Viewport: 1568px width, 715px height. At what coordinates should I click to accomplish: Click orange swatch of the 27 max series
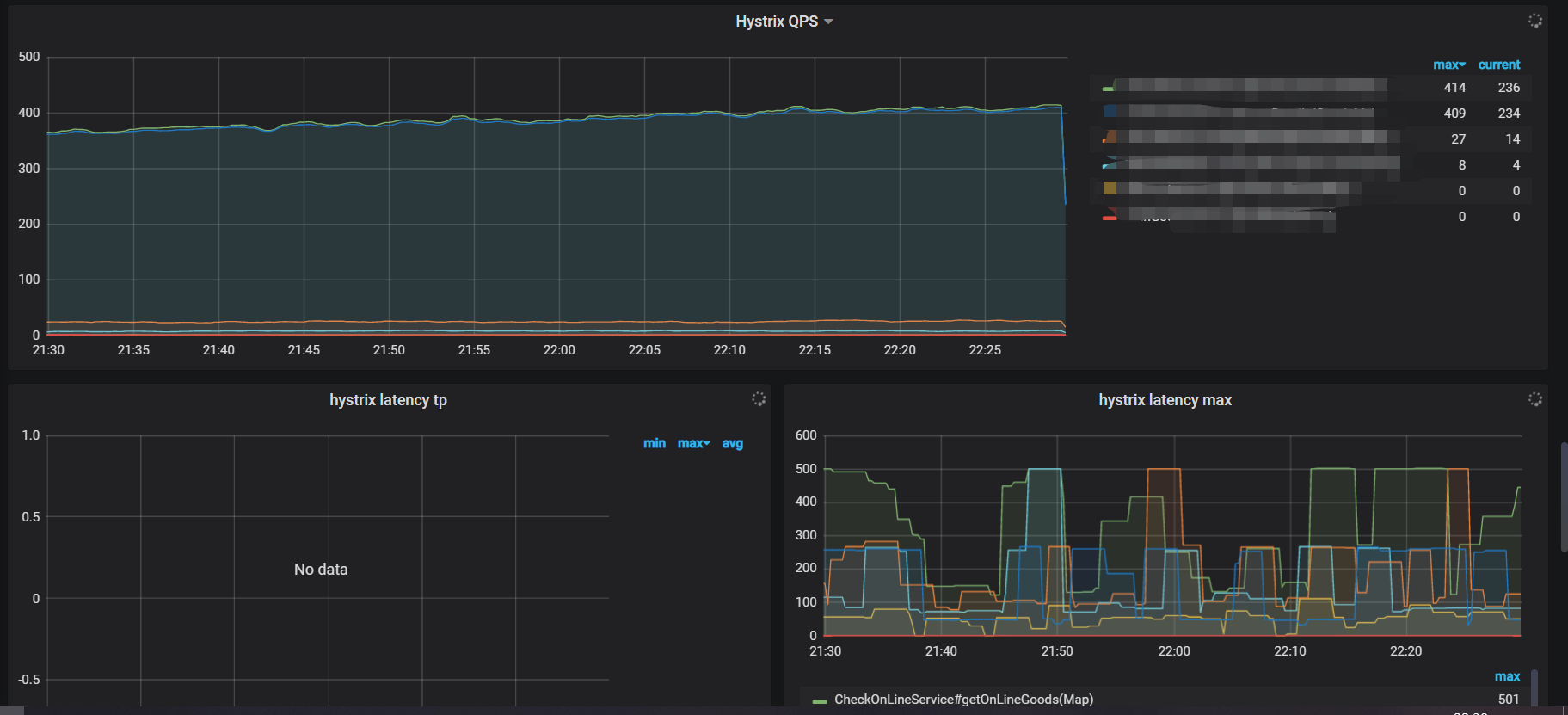click(1110, 138)
